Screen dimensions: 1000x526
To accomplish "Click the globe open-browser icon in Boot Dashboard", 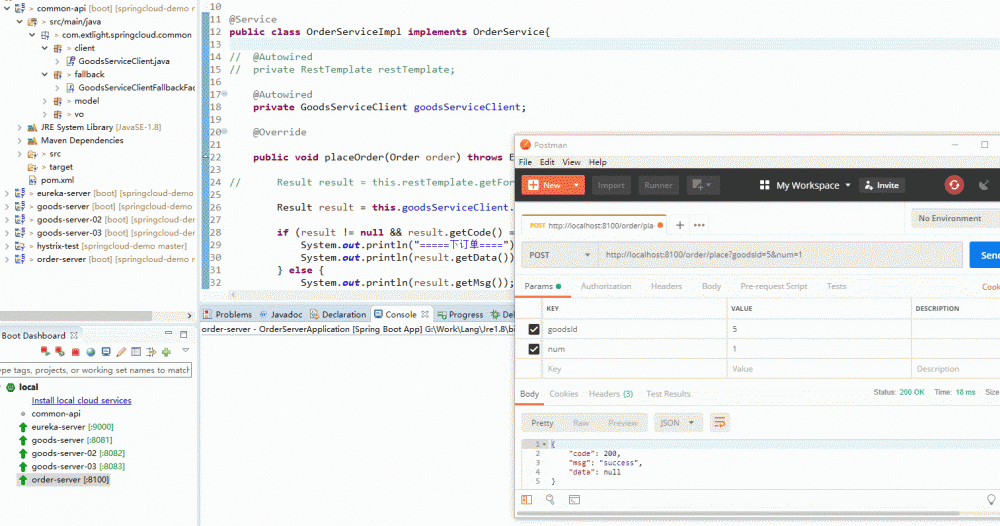I will 90,352.
